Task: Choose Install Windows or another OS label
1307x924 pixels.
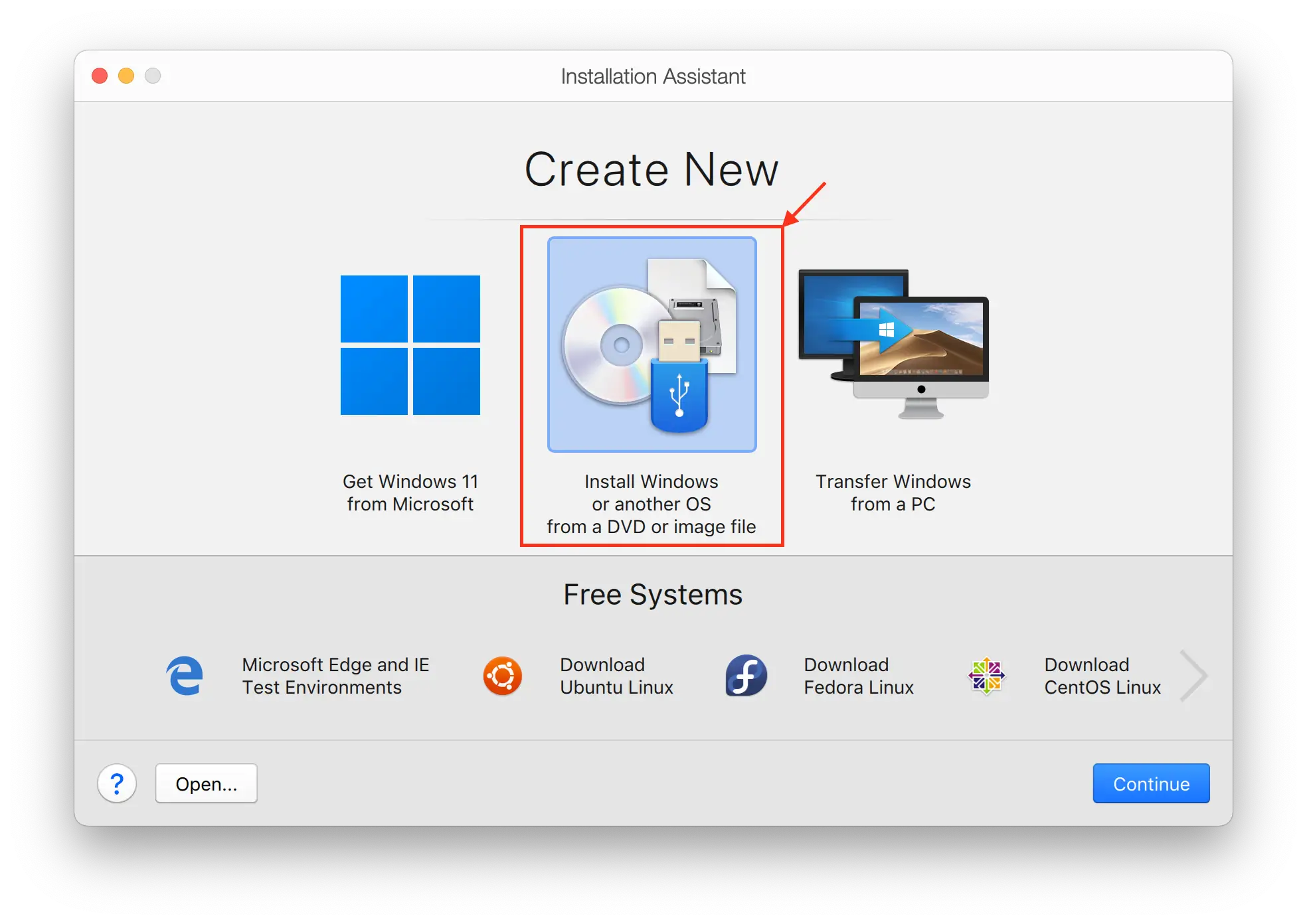Action: [x=651, y=504]
